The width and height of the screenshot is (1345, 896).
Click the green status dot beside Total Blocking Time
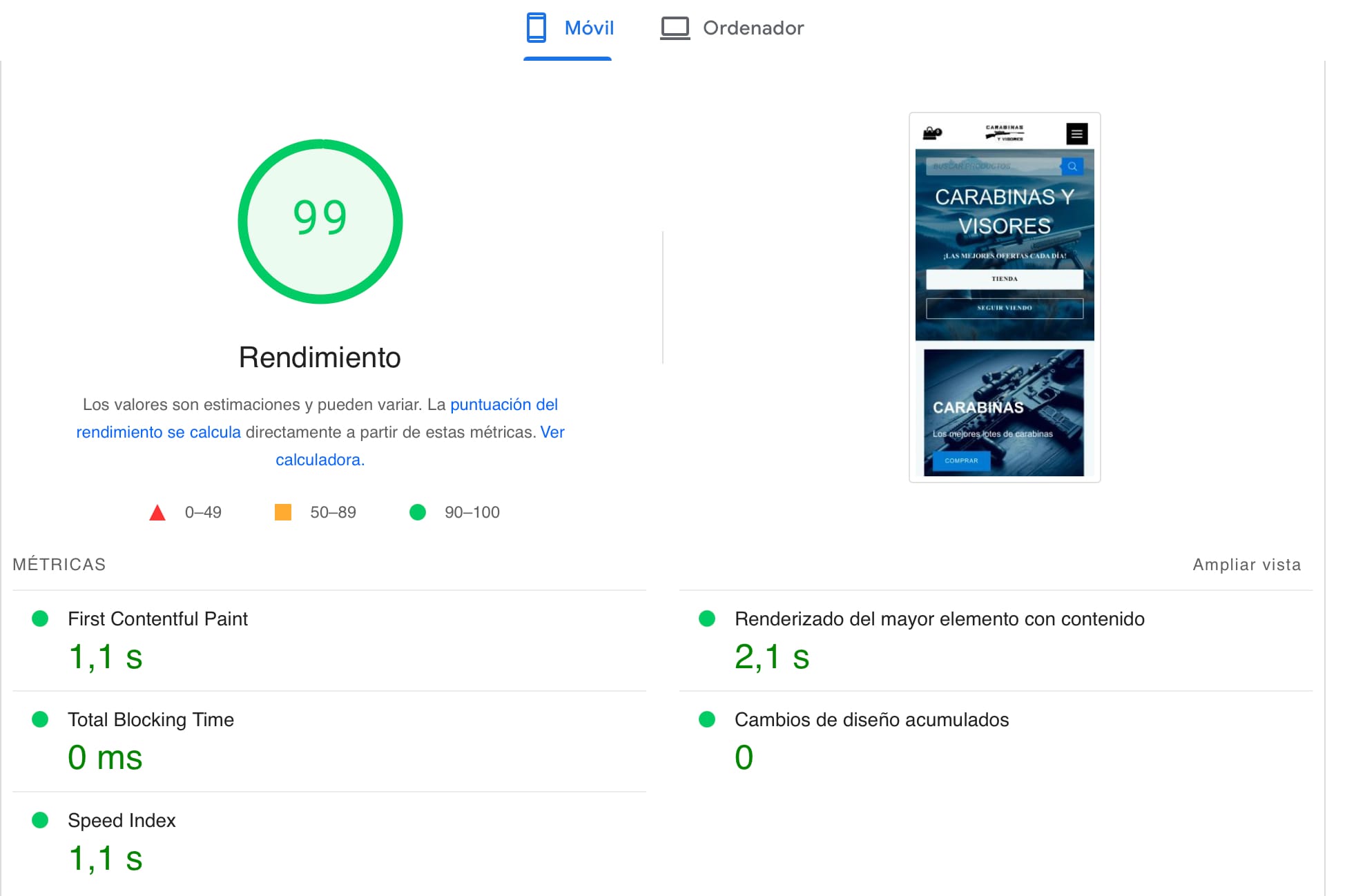click(x=41, y=720)
